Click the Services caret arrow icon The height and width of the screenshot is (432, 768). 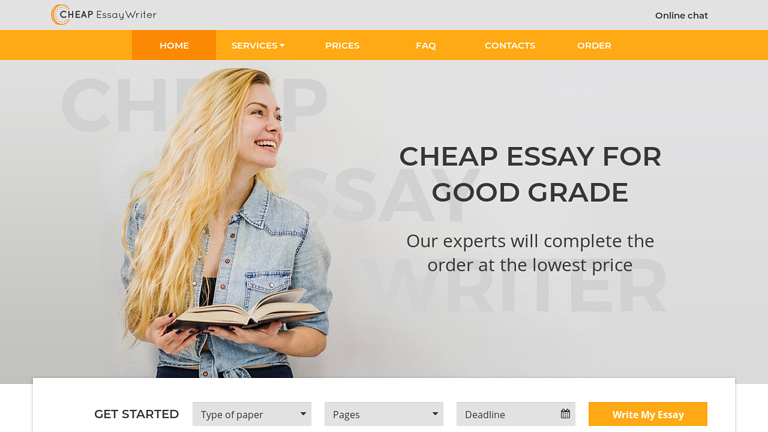coord(282,46)
